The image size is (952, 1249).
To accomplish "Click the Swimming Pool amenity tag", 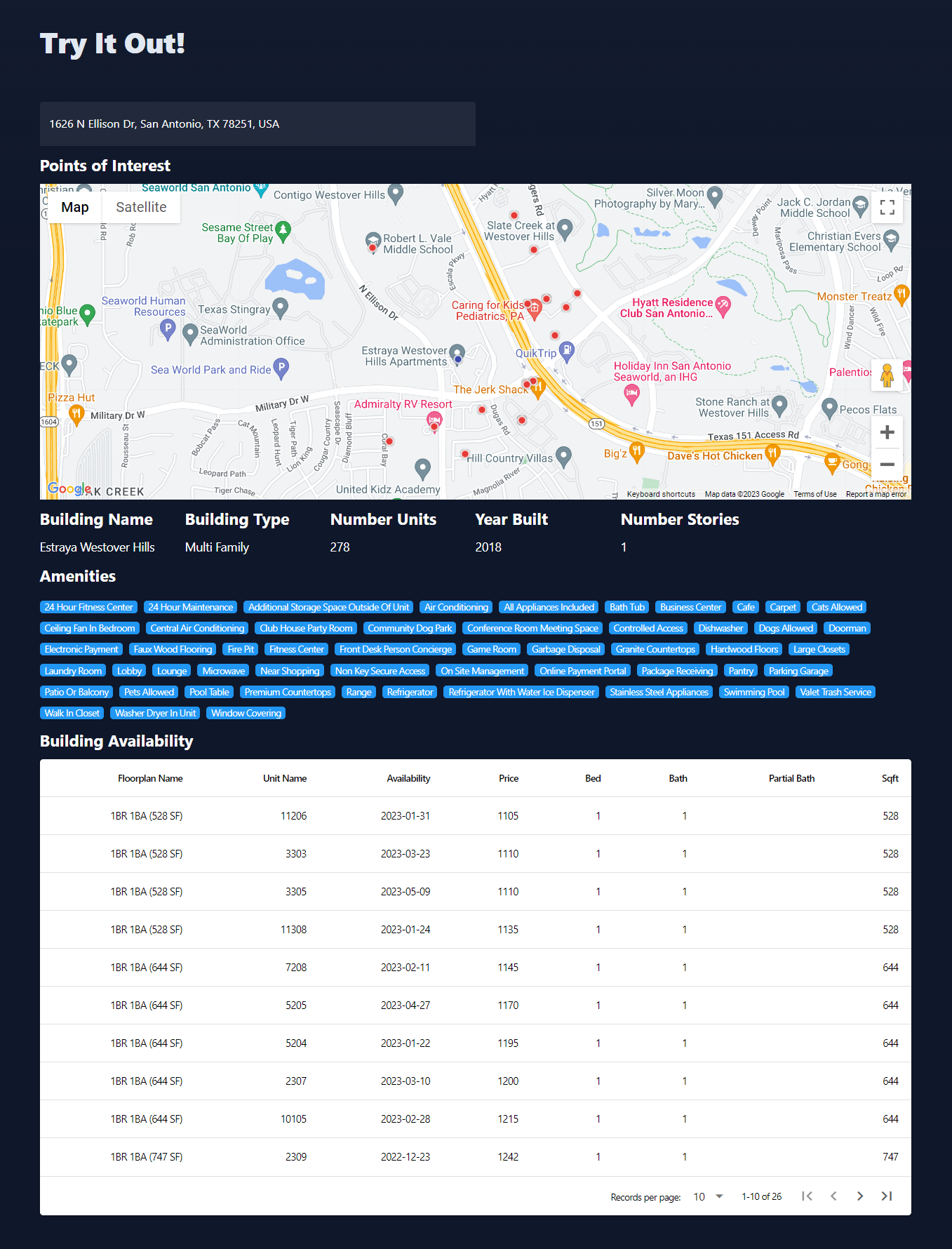I will pos(754,692).
